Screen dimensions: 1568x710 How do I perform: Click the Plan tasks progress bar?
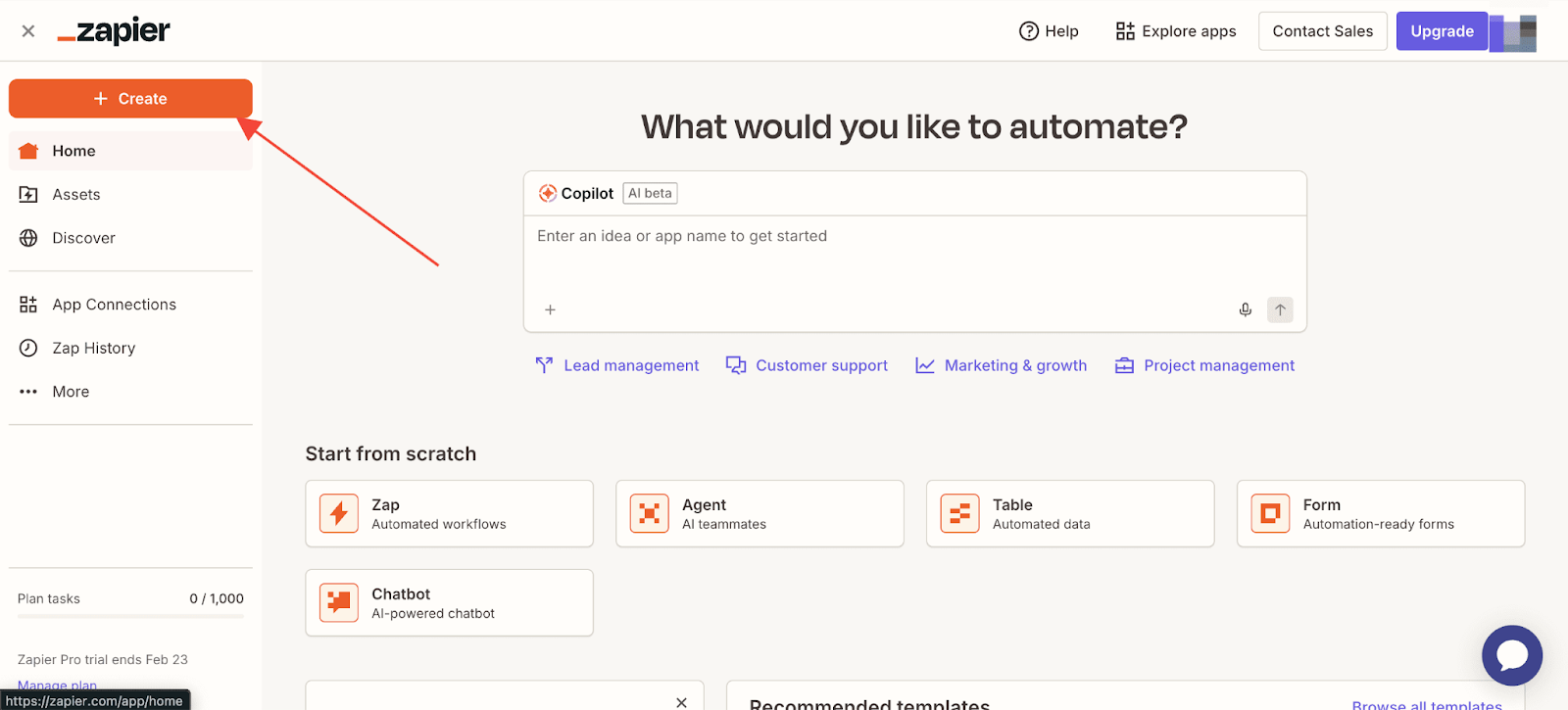pyautogui.click(x=130, y=616)
